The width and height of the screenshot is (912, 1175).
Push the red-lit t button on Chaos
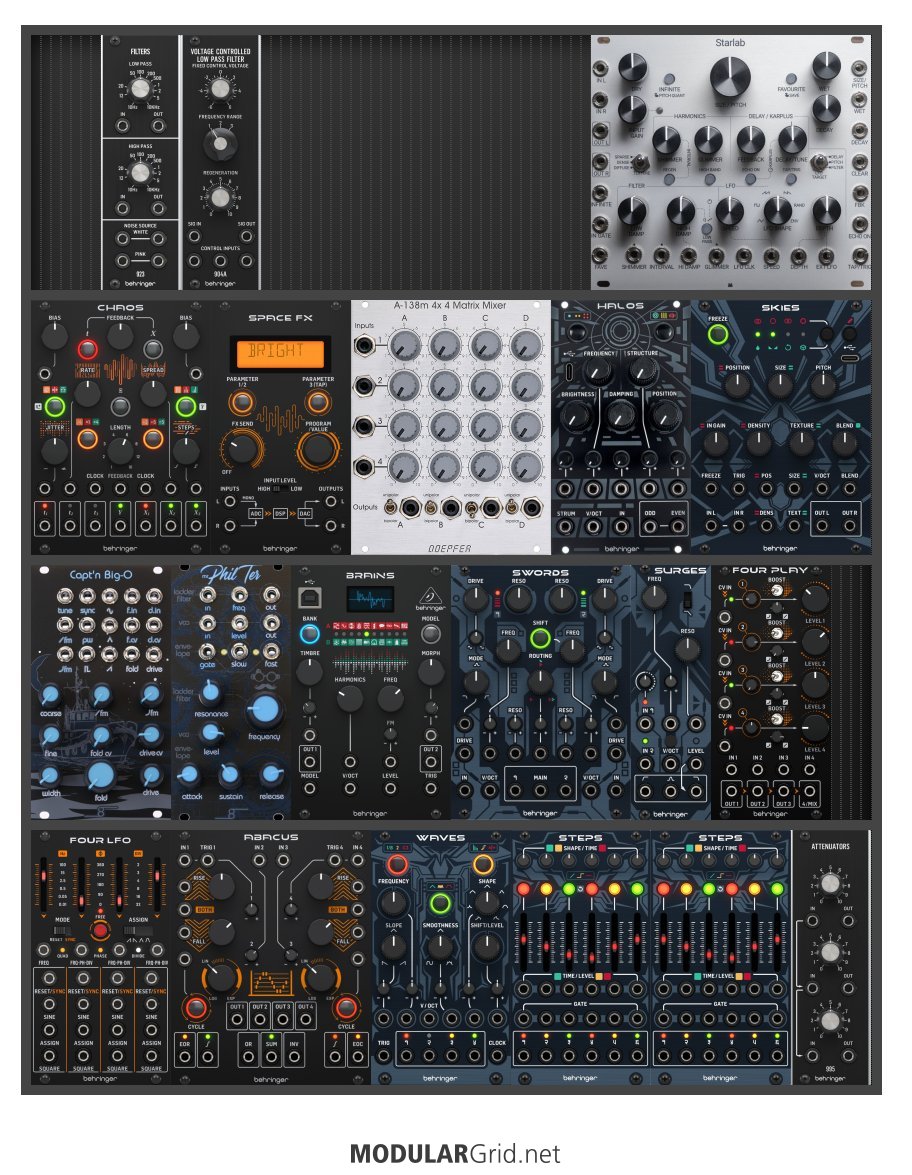[x=87, y=348]
